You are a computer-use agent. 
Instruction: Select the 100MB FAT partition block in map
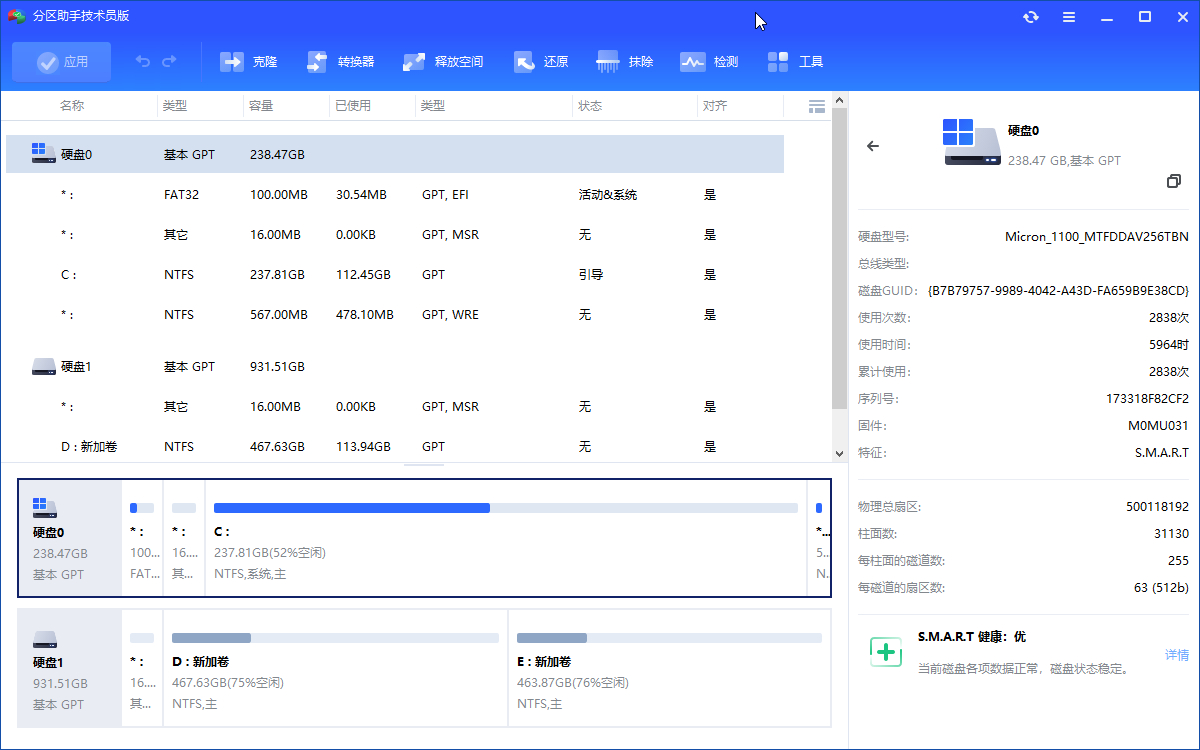(142, 538)
